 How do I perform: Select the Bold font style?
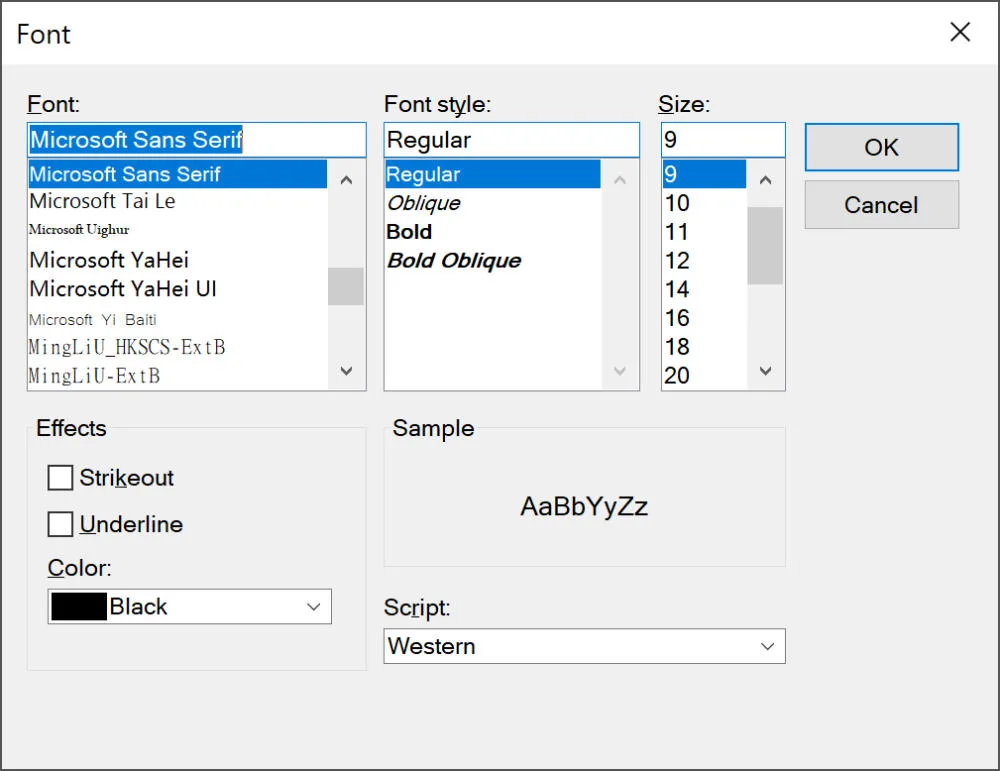pos(492,231)
